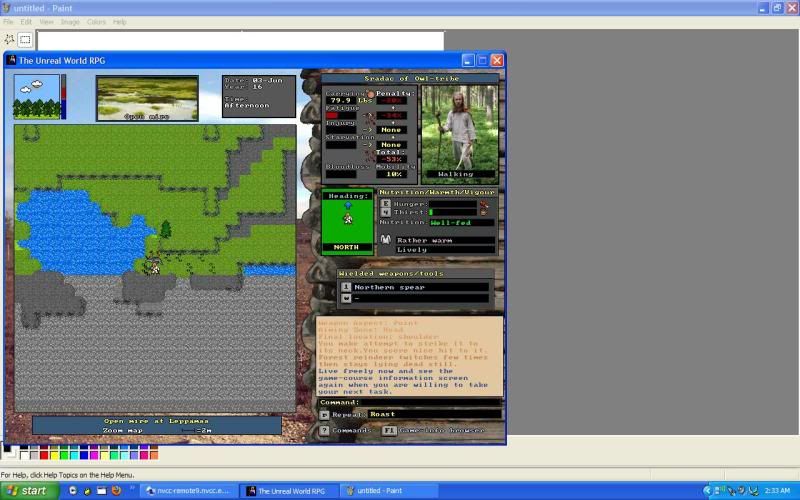Click the taskbar clock showing 2:33 AM

pos(778,491)
